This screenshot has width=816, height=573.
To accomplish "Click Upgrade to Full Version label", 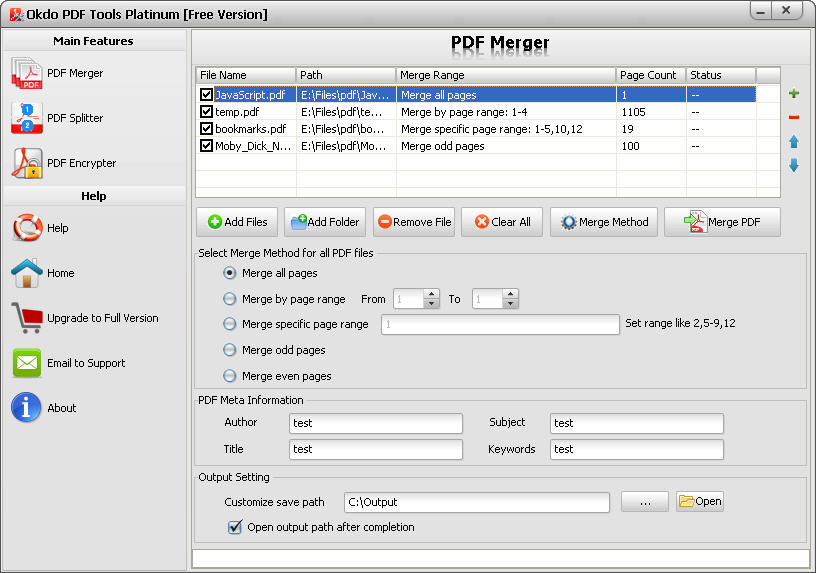I will (x=103, y=318).
